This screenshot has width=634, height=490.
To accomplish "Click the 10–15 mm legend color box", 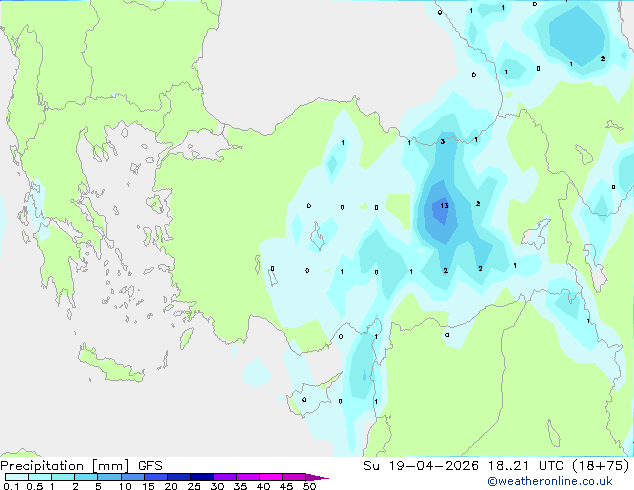I will coord(132,477).
